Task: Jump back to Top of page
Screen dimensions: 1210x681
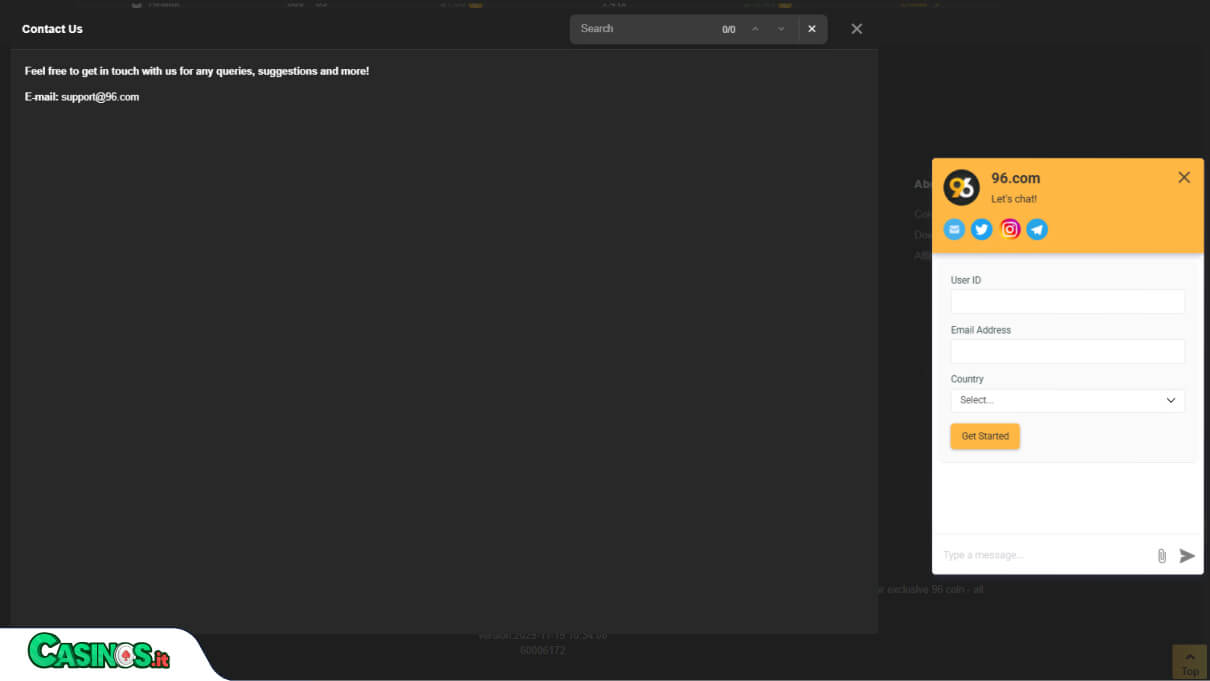Action: point(1190,662)
